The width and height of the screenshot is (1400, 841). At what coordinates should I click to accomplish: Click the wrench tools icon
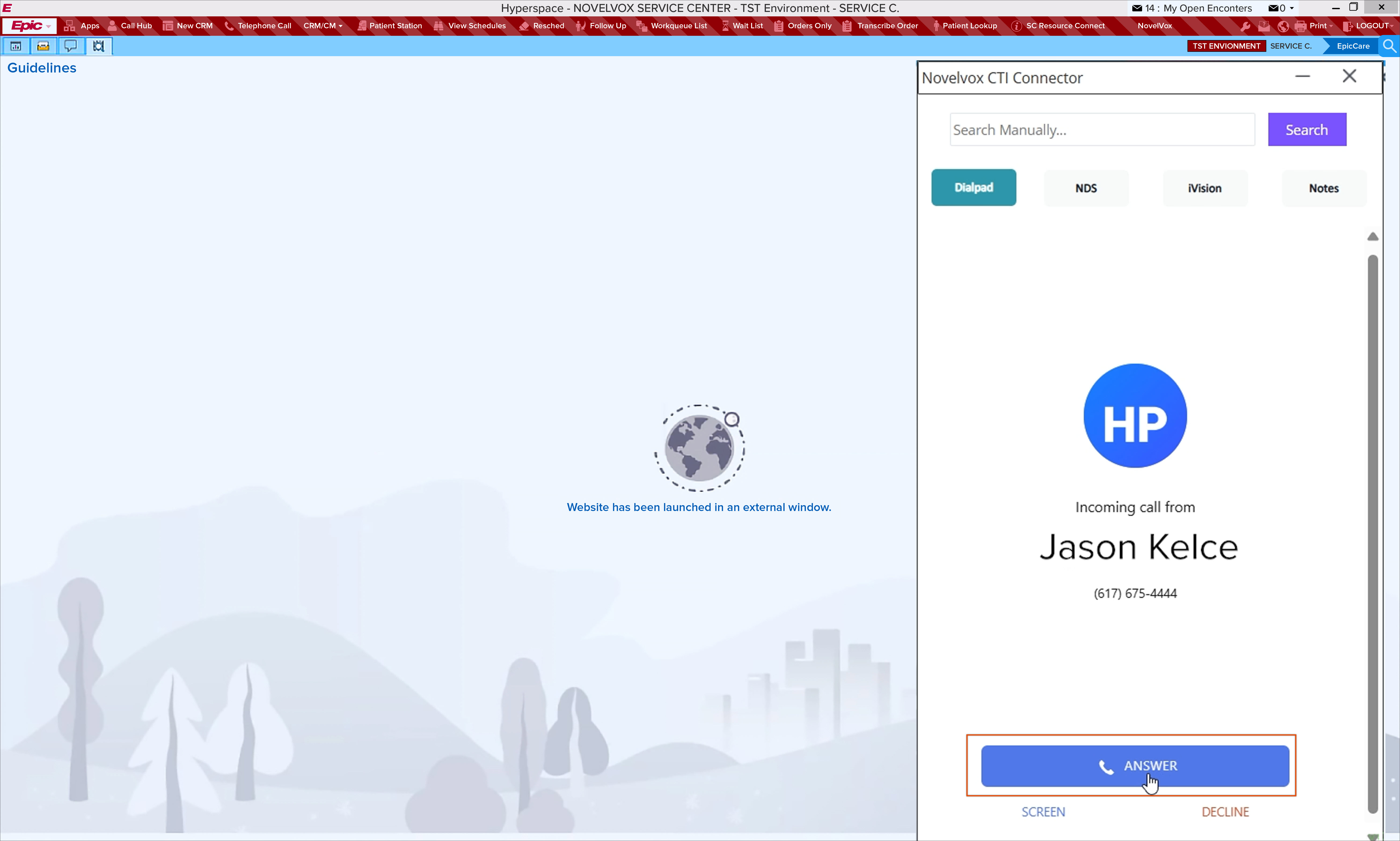(1245, 26)
